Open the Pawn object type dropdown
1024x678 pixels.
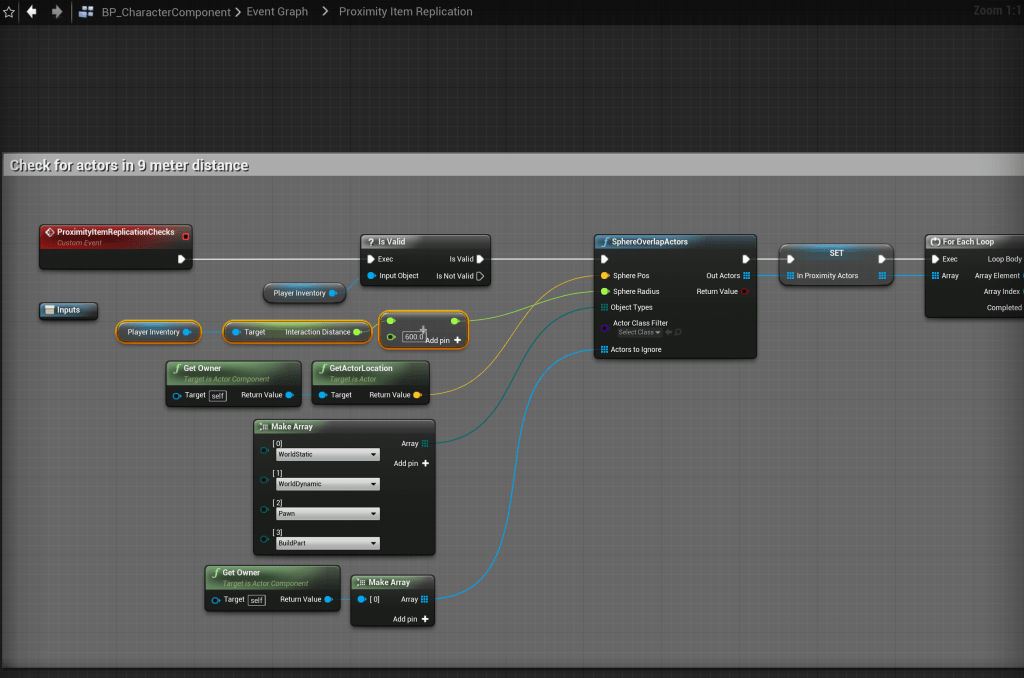click(326, 513)
